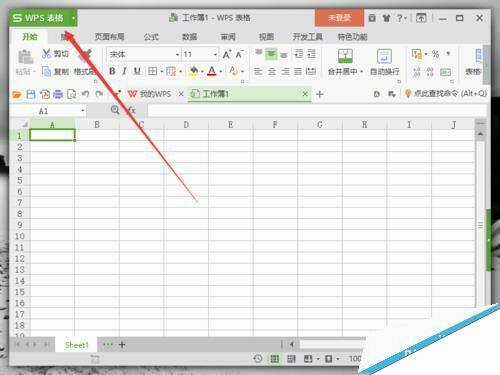500x375 pixels.
Task: Expand the WPS 表格 menu dropdown arrow
Action: [x=73, y=18]
